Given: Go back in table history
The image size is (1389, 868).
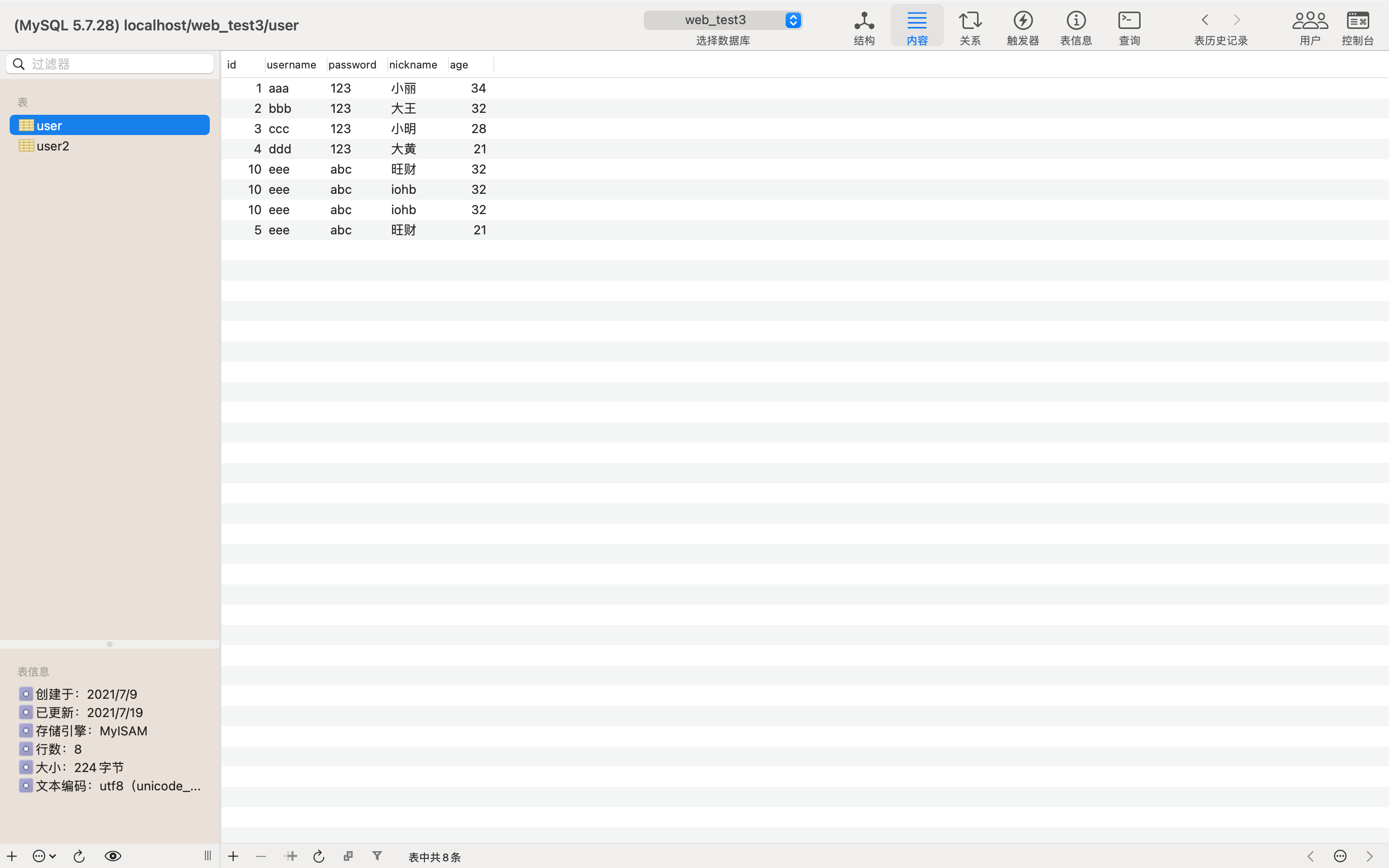Looking at the screenshot, I should click(1205, 20).
